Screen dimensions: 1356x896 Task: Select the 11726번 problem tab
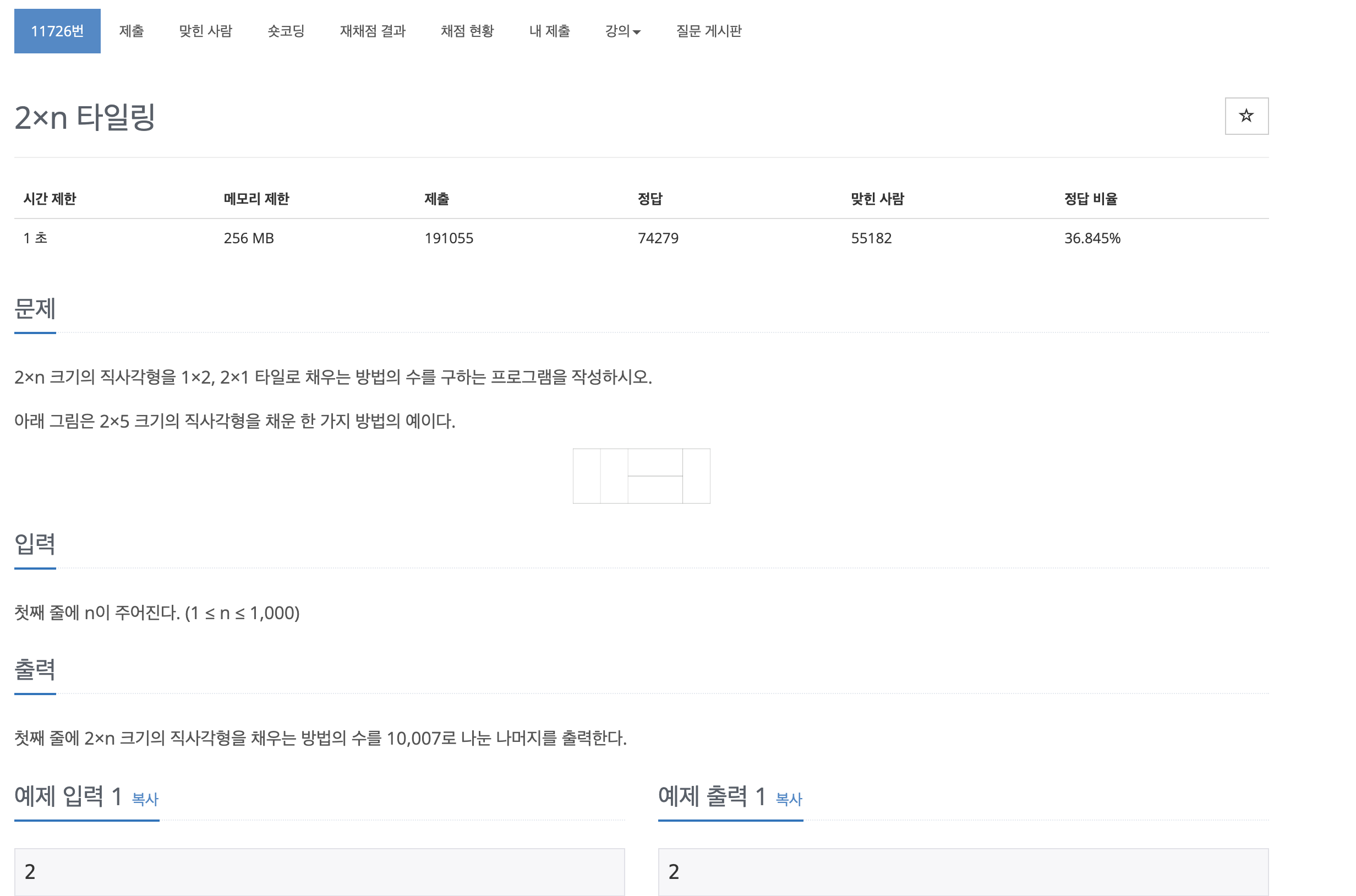point(57,31)
